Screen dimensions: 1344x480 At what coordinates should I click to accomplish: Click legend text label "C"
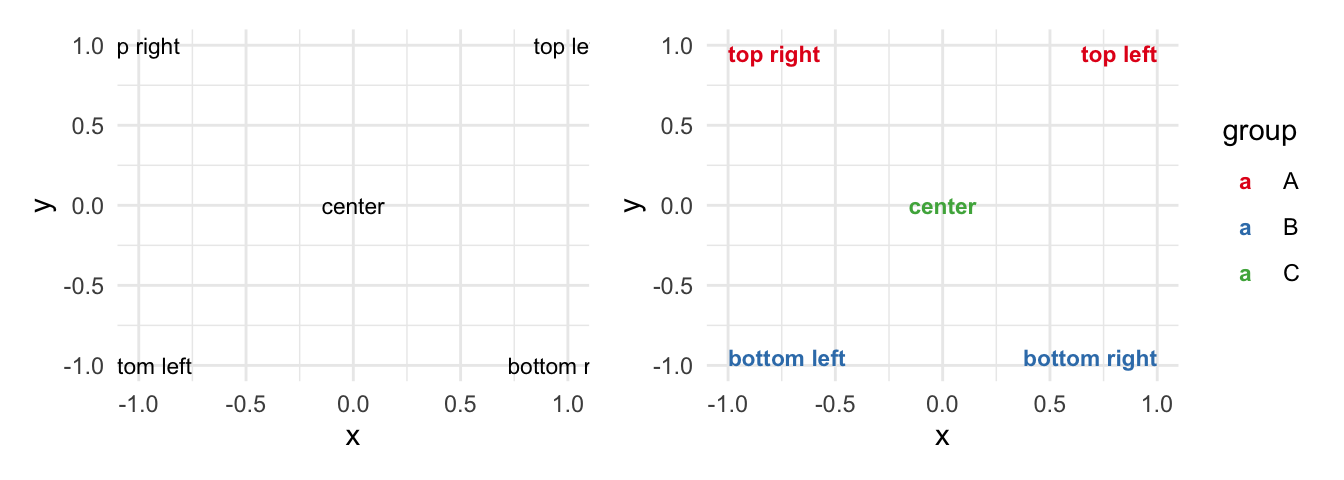pyautogui.click(x=1290, y=274)
